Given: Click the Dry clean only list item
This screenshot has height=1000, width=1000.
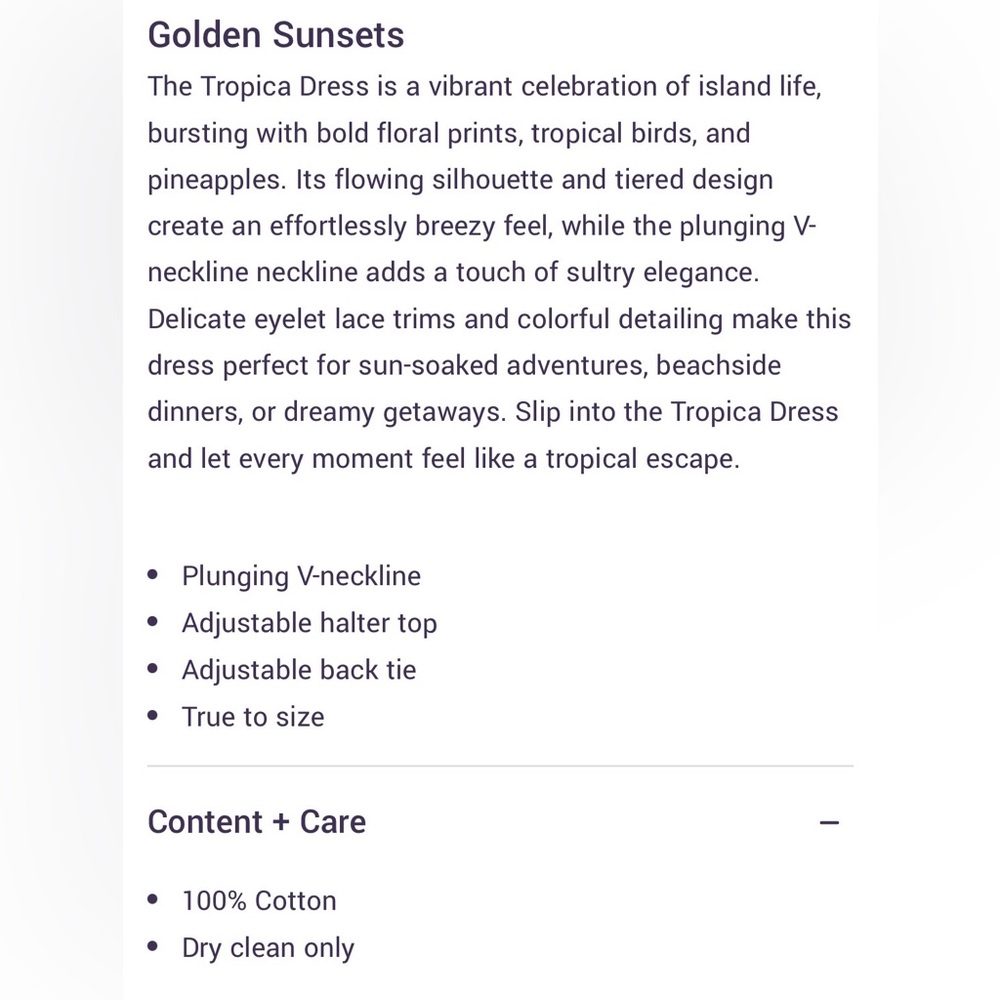Looking at the screenshot, I should tap(268, 947).
